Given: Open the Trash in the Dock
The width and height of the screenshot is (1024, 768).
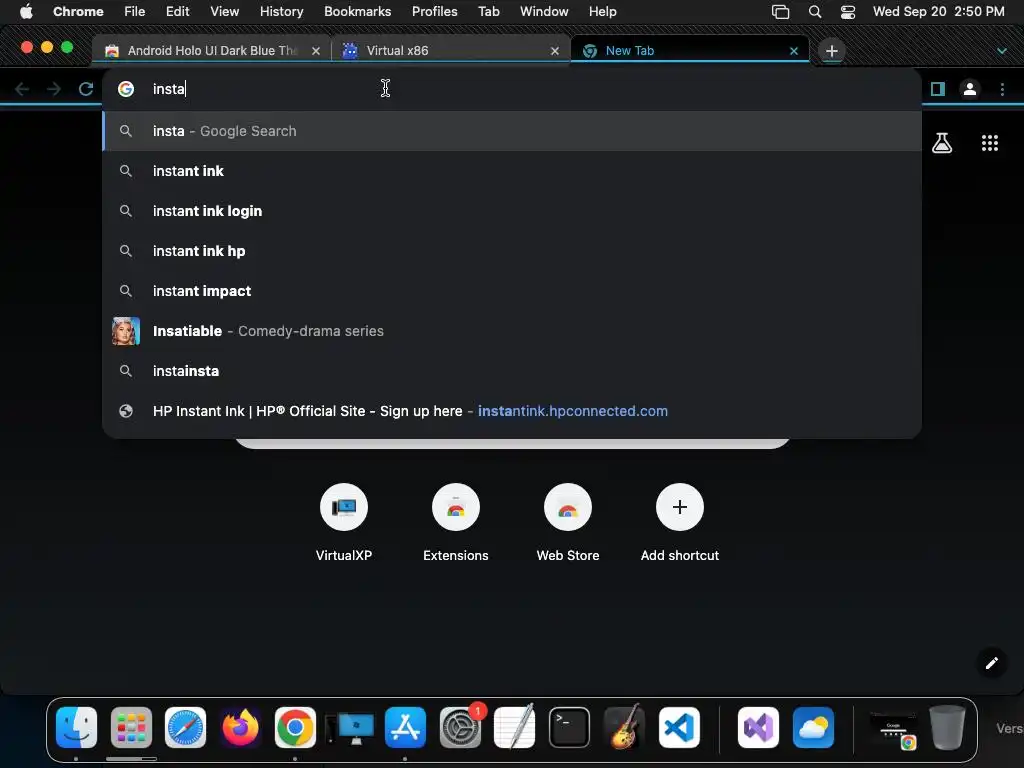Looking at the screenshot, I should [947, 728].
